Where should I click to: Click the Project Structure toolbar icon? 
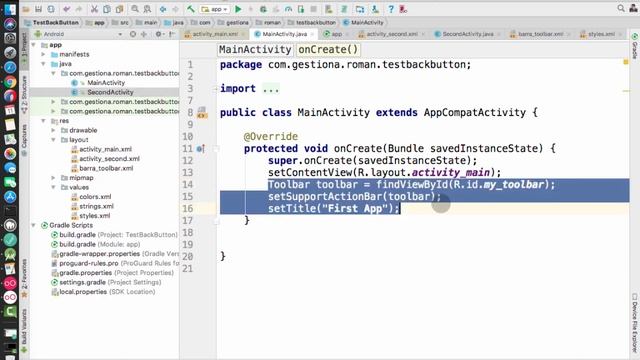pyautogui.click(x=360, y=9)
